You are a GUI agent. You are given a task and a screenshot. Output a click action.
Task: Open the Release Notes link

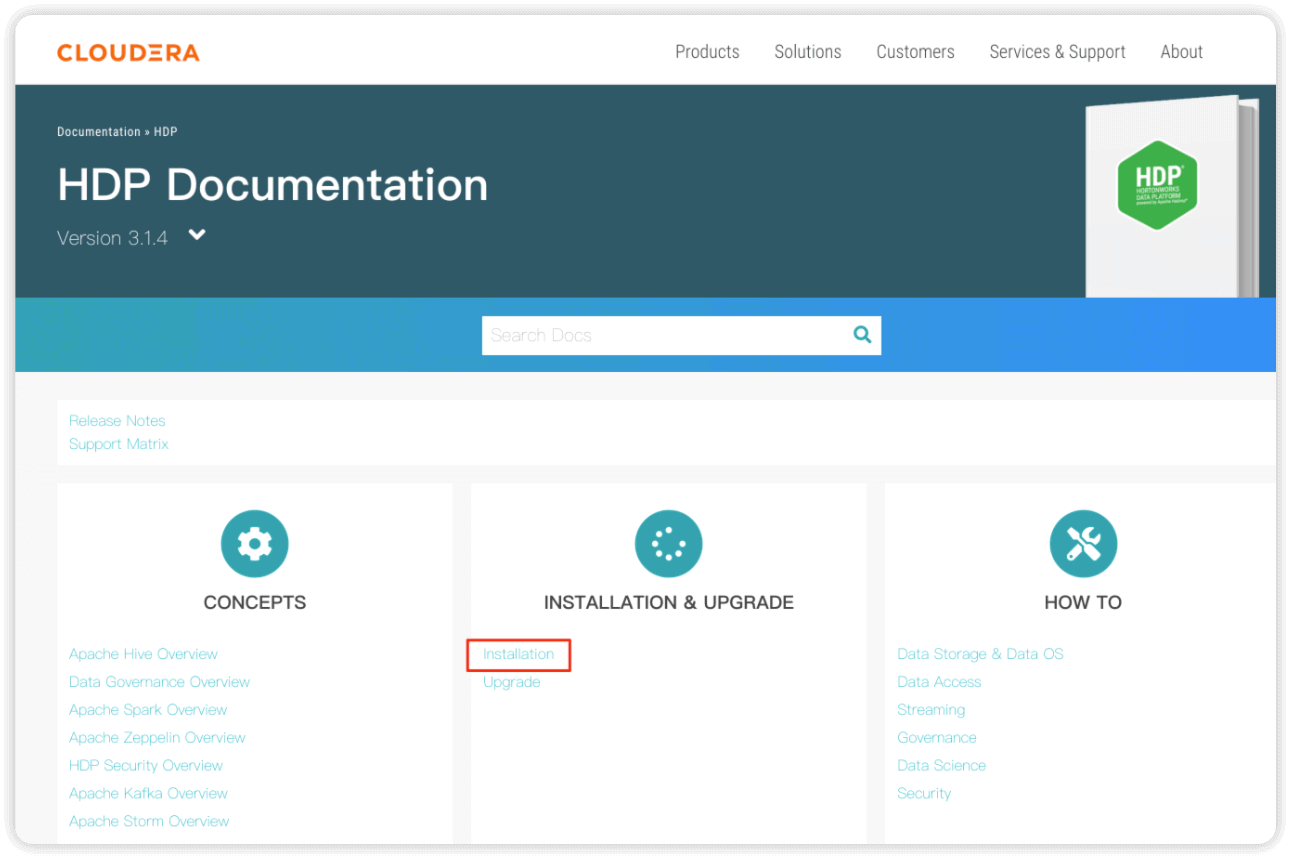point(117,421)
